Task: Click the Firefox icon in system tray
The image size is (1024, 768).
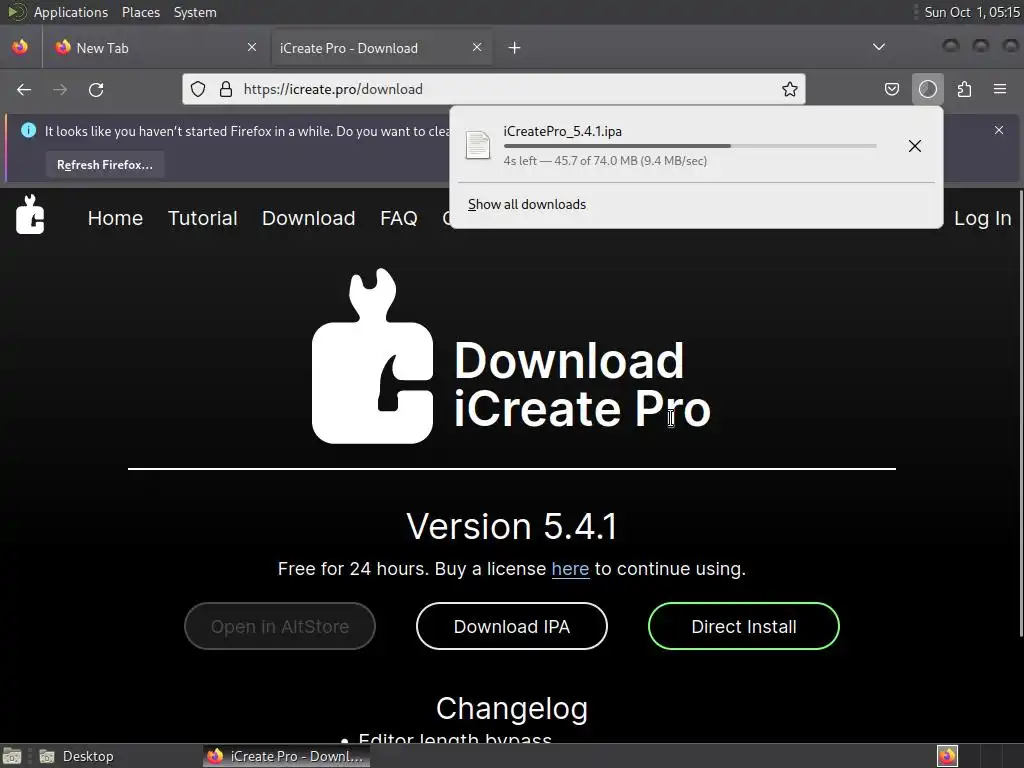Action: (947, 756)
